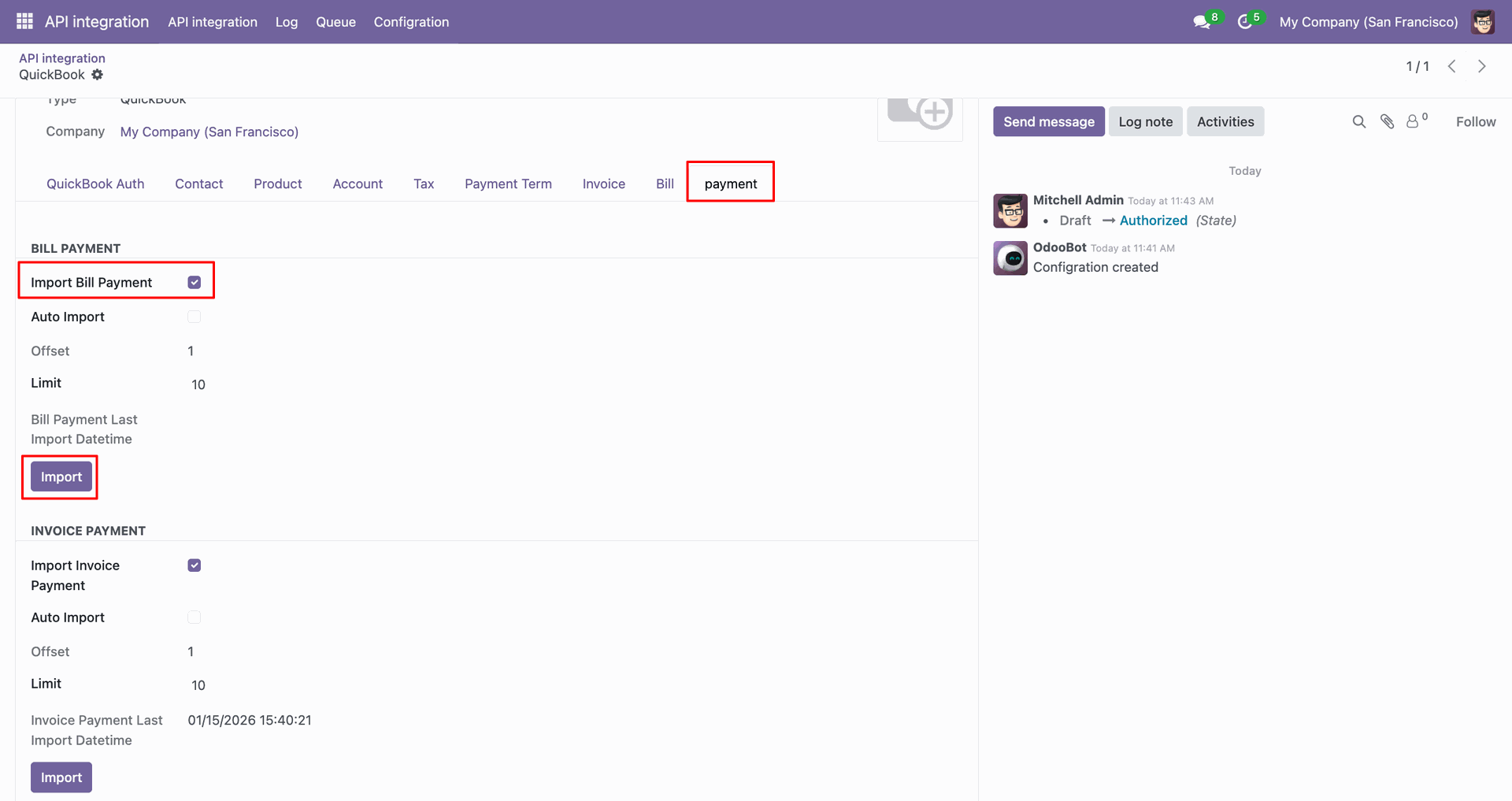Edit the Bill Payment Limit field
Screen dimensions: 1512x801
click(x=198, y=384)
